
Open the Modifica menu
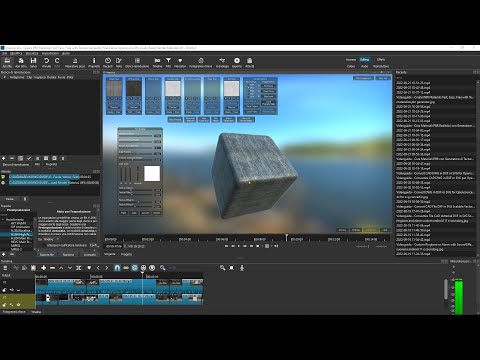pyautogui.click(x=16, y=53)
